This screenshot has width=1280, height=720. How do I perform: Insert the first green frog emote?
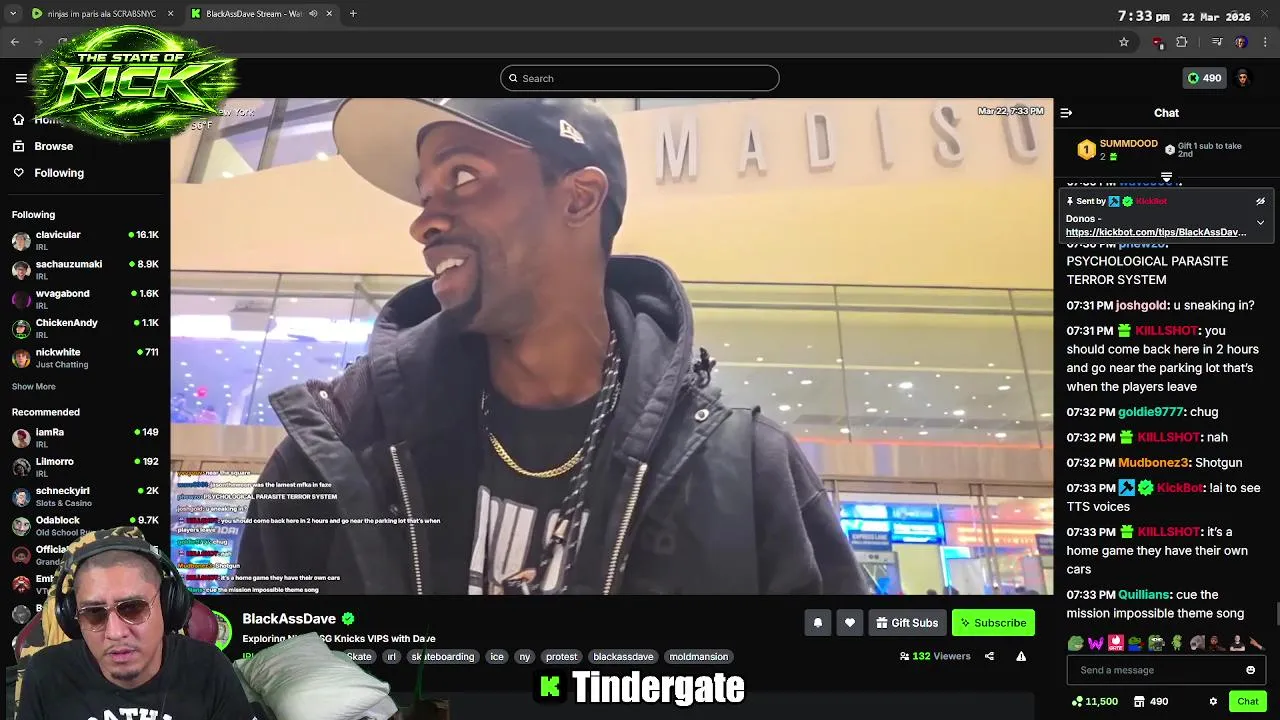1075,643
